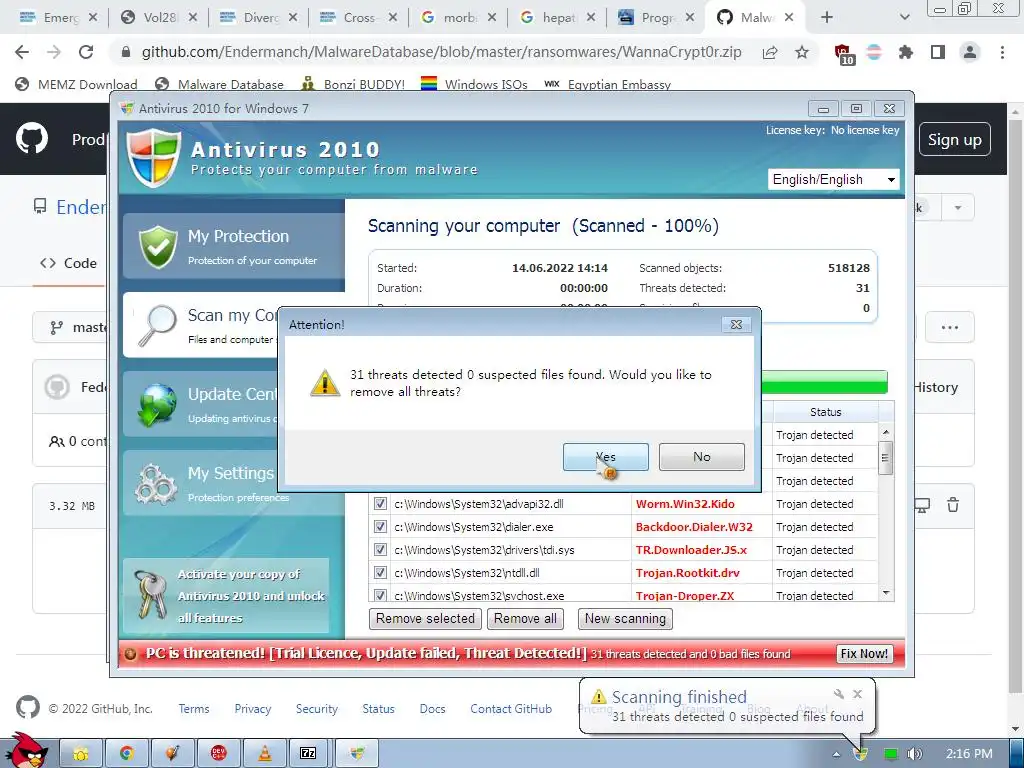Image resolution: width=1024 pixels, height=768 pixels.
Task: Open the GitHub three-dots file menu
Action: point(950,327)
